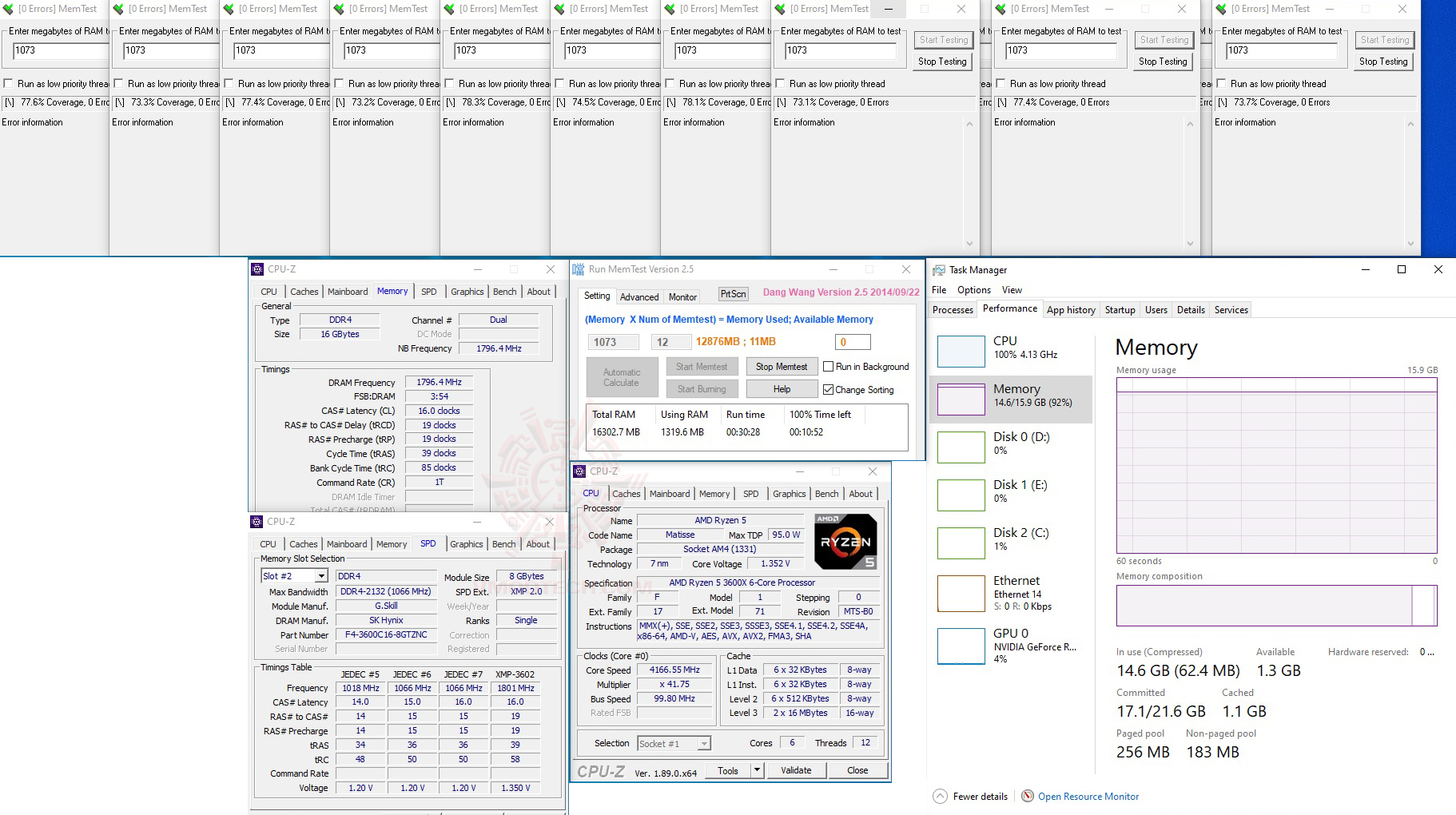This screenshot has width=1456, height=815.
Task: Click Stop Testing in the MemTest window
Action: (942, 62)
